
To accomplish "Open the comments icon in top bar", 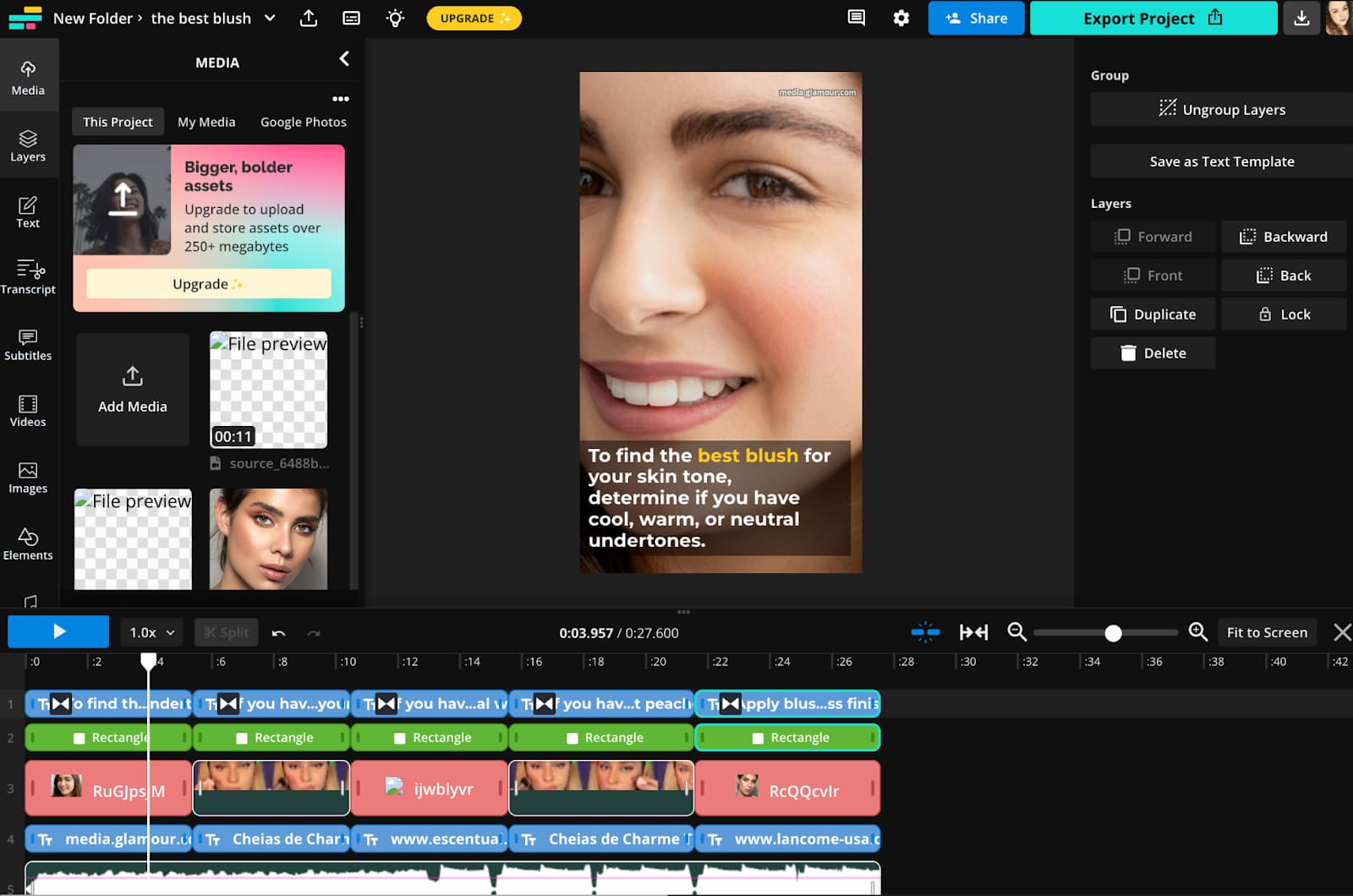I will [856, 18].
